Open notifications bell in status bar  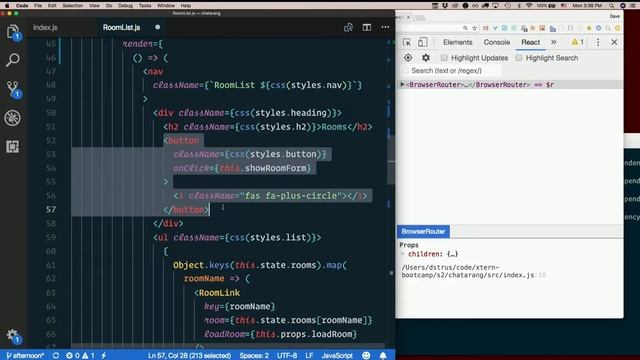point(383,356)
